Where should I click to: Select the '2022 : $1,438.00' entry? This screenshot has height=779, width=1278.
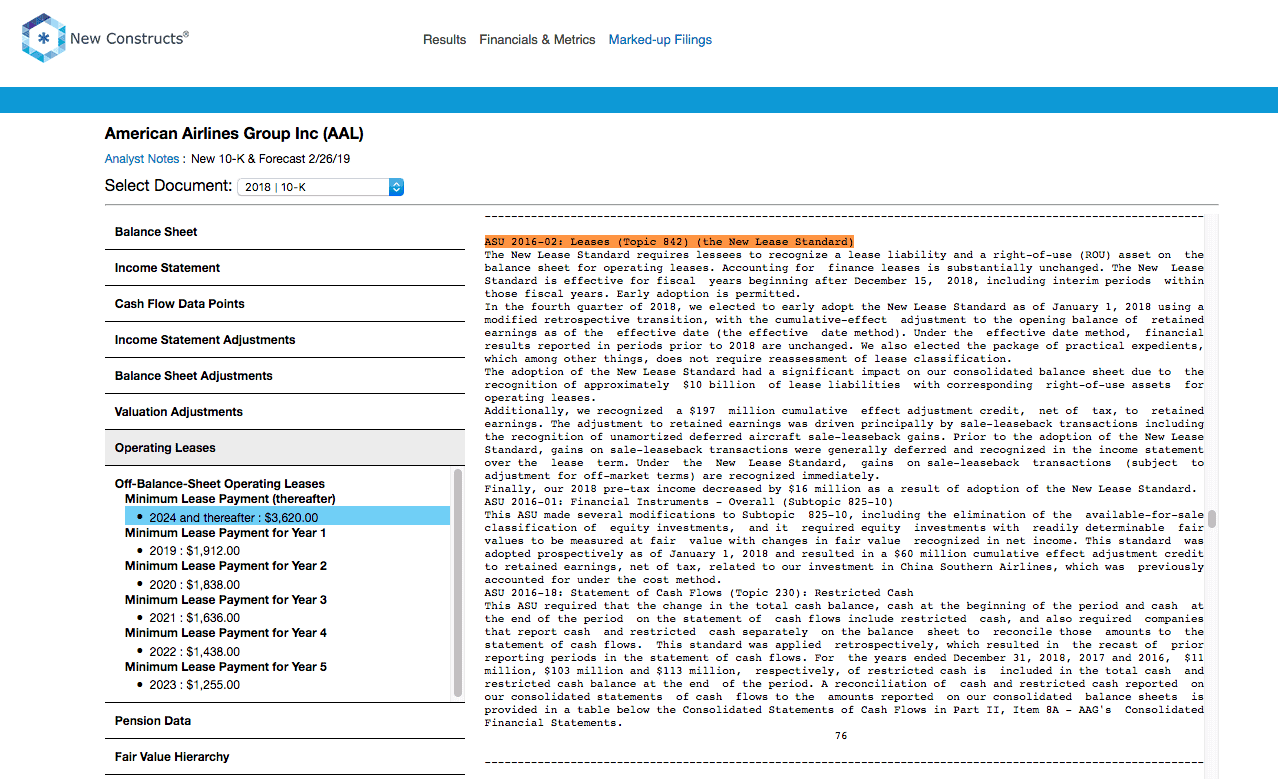(194, 651)
